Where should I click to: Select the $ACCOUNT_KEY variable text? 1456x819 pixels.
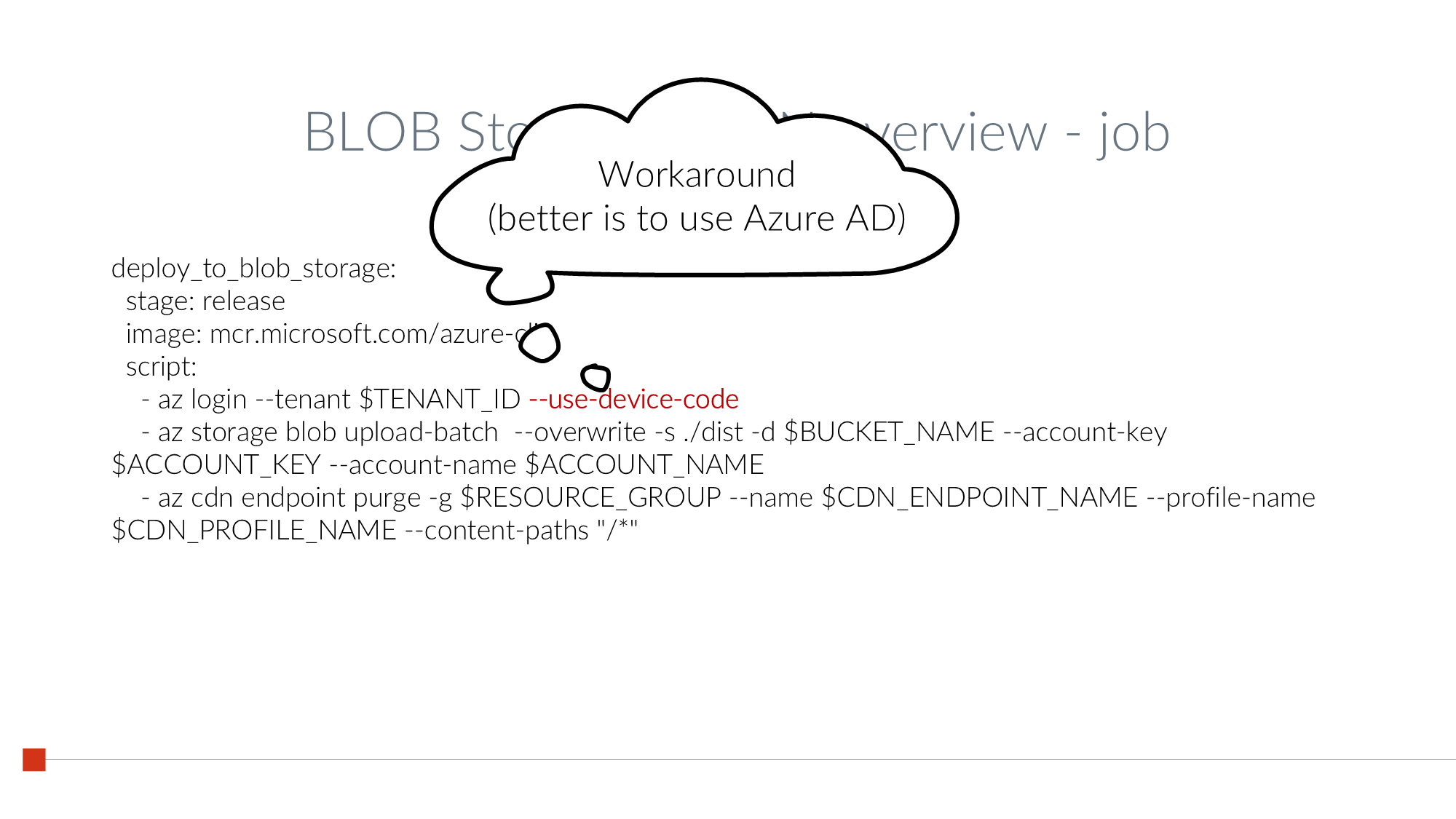click(x=216, y=465)
